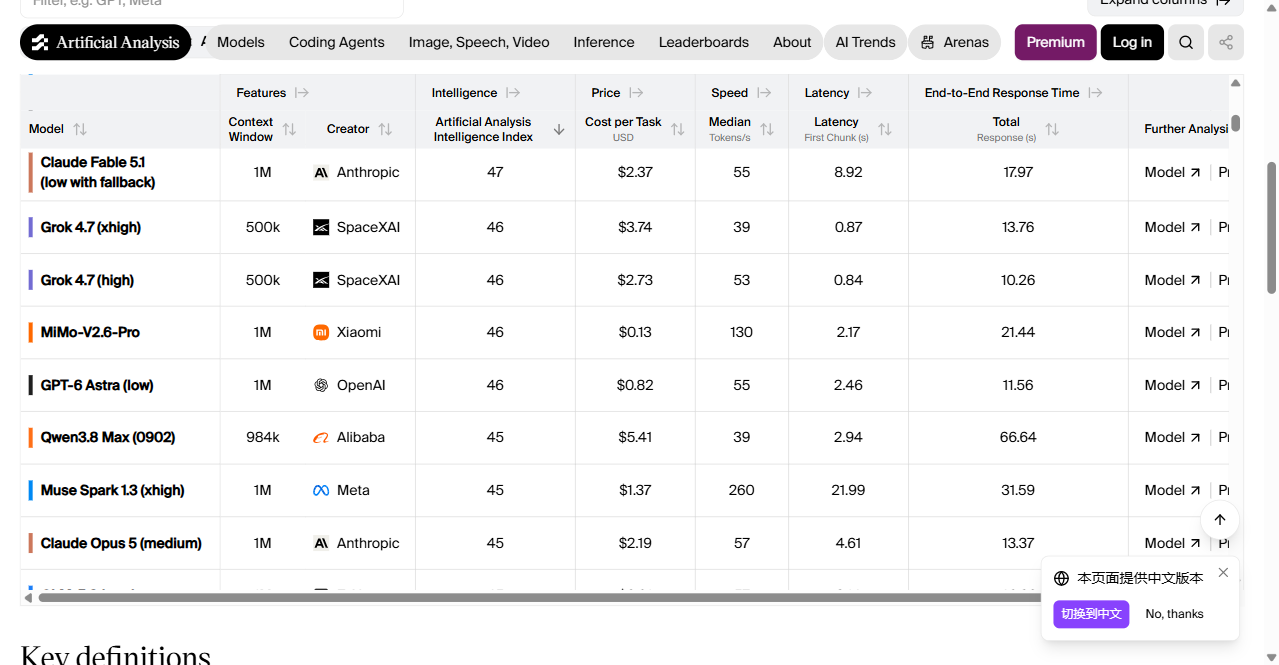Click the Anthropic logo in Claude Opus 5 row
This screenshot has height=665, width=1279.
pos(321,543)
